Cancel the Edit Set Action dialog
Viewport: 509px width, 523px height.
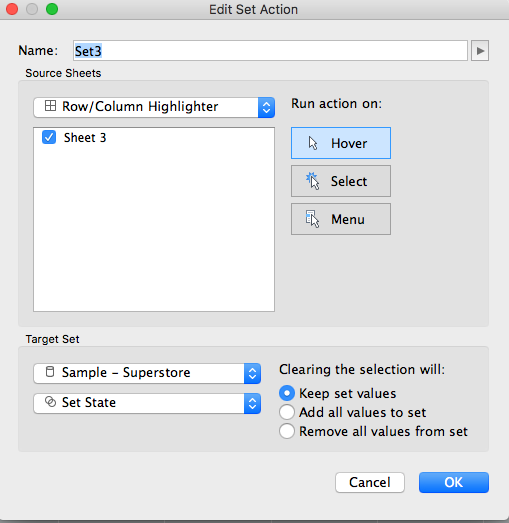[370, 482]
